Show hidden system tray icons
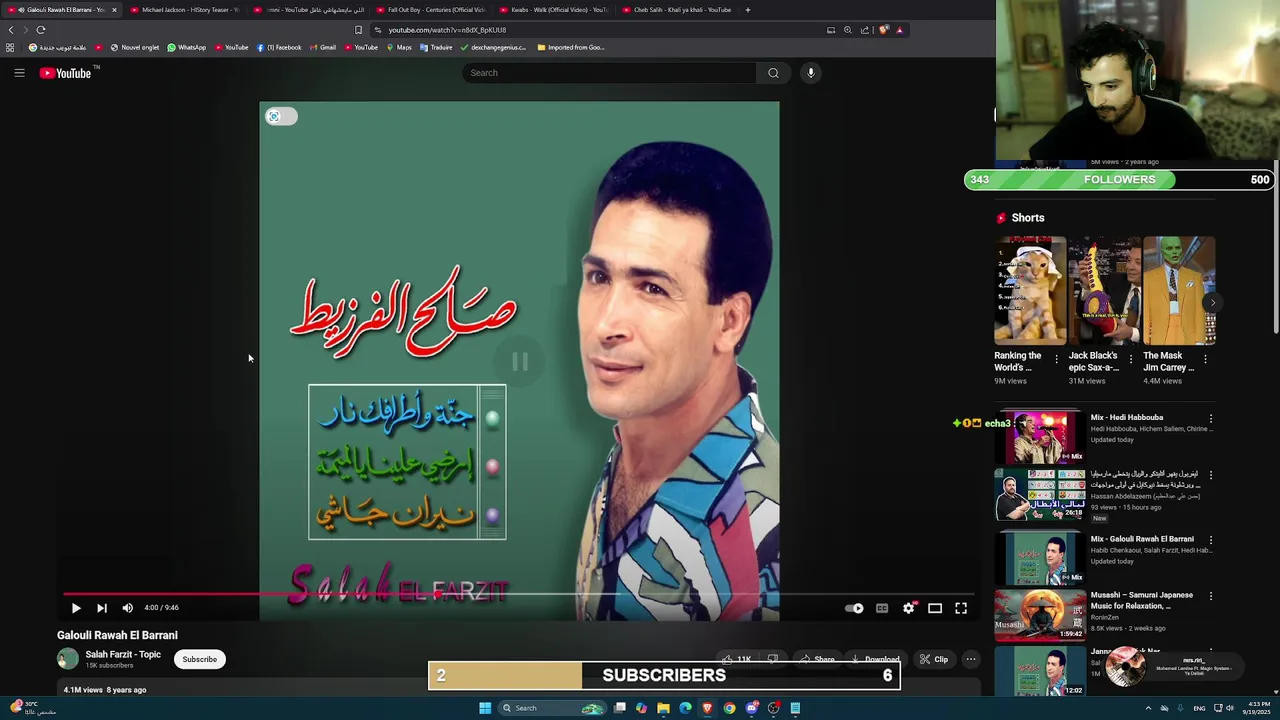The height and width of the screenshot is (720, 1280). 1148,708
